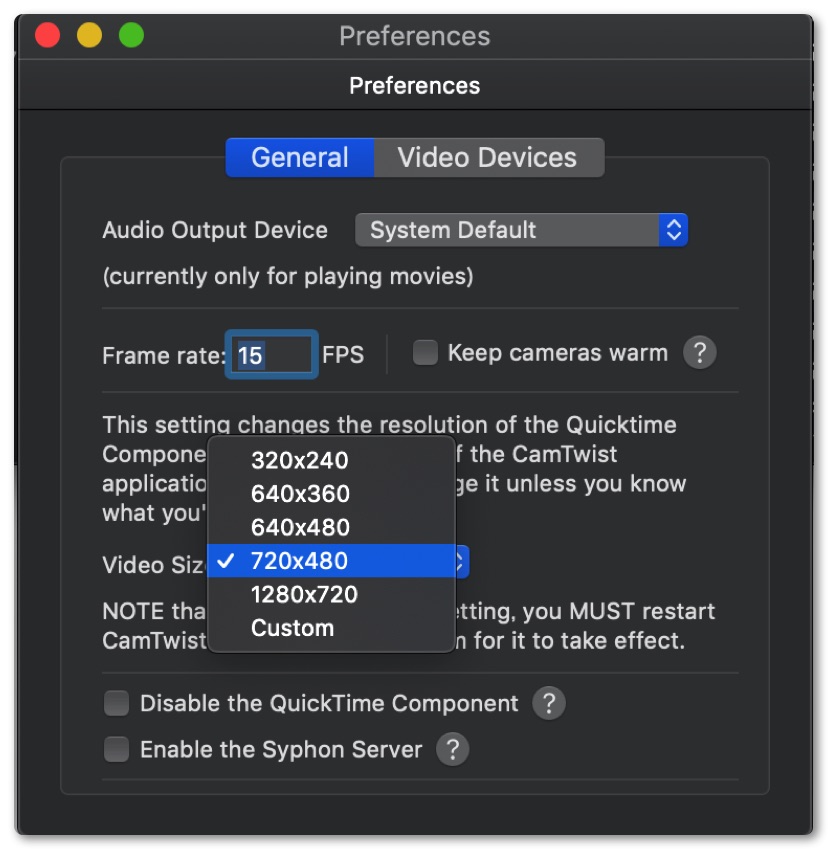Select the 640x360 resolution option
This screenshot has height=849, width=828.
point(300,494)
